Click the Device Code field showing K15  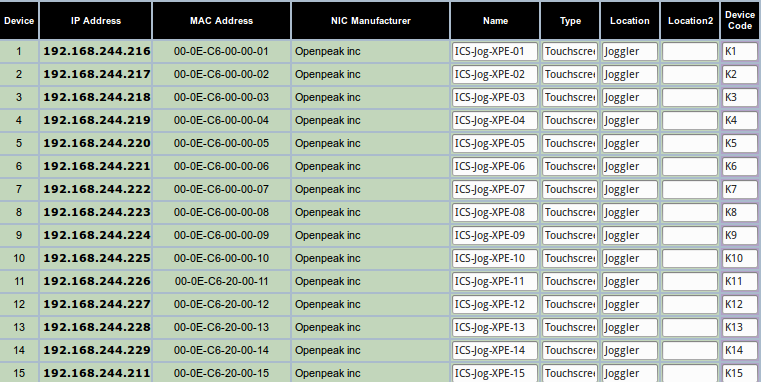click(x=740, y=373)
